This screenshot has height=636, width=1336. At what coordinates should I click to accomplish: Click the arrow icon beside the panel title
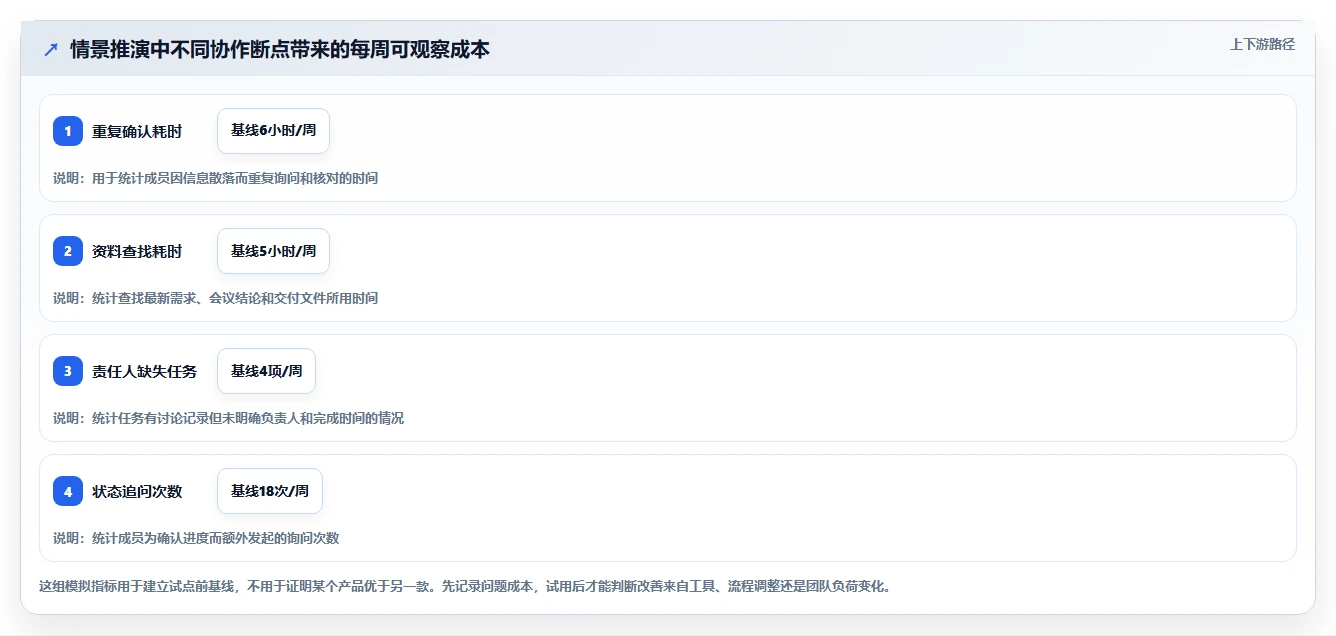click(x=51, y=49)
